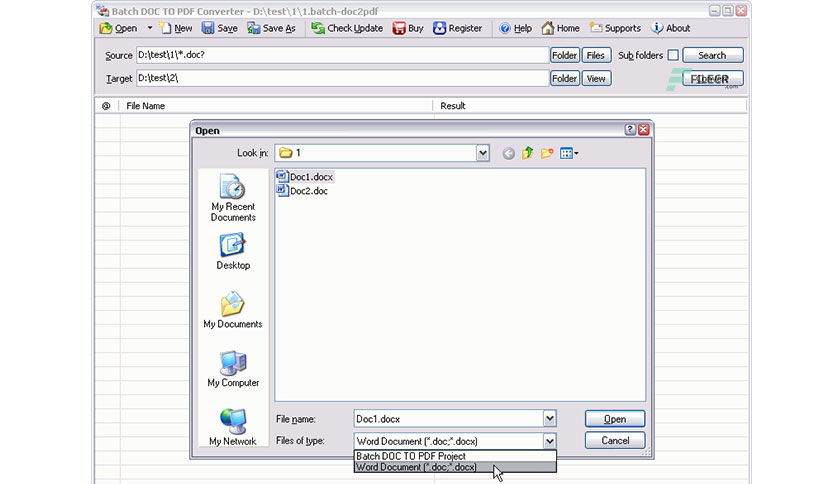
Task: Select the Doc2.doc file
Action: click(302, 191)
